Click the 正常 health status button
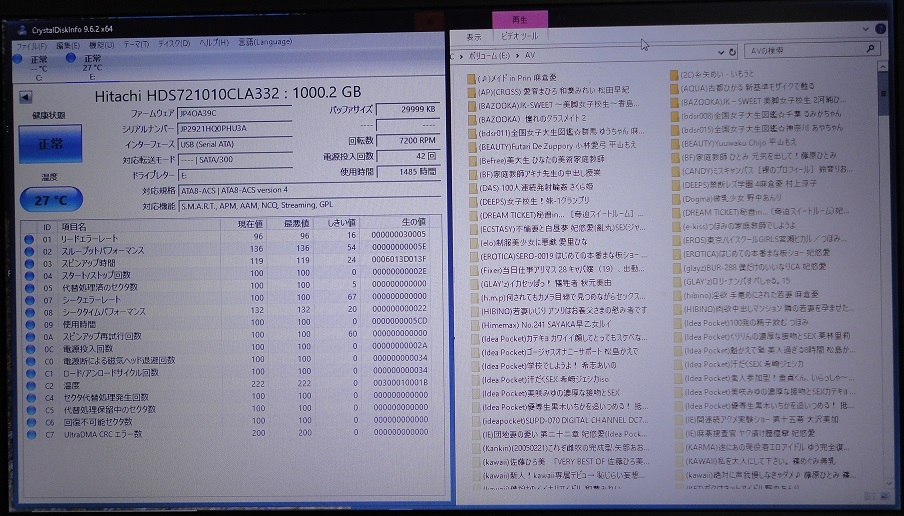Image resolution: width=904 pixels, height=516 pixels. pos(51,144)
